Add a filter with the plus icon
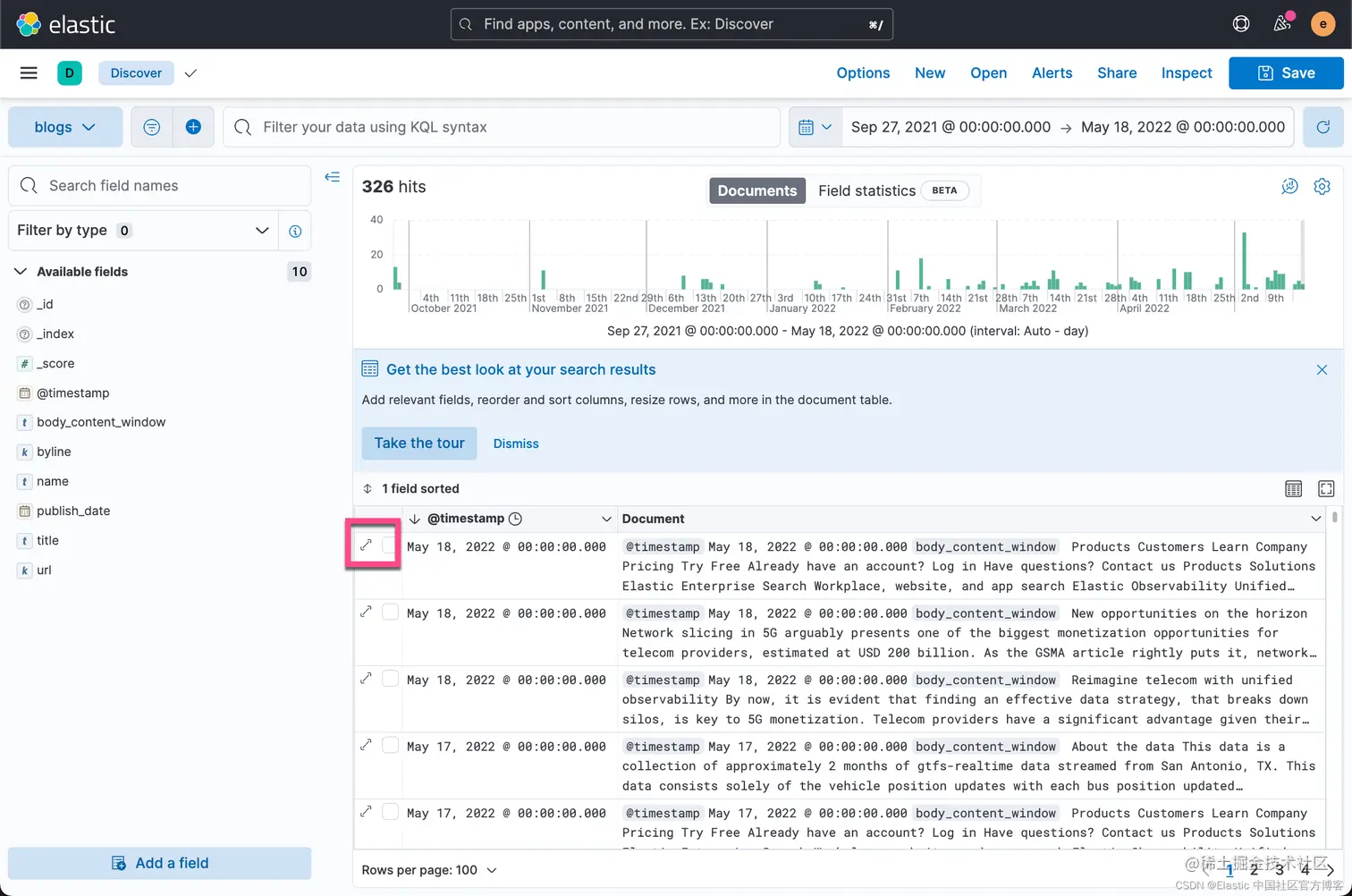Image resolution: width=1352 pixels, height=896 pixels. coord(193,127)
